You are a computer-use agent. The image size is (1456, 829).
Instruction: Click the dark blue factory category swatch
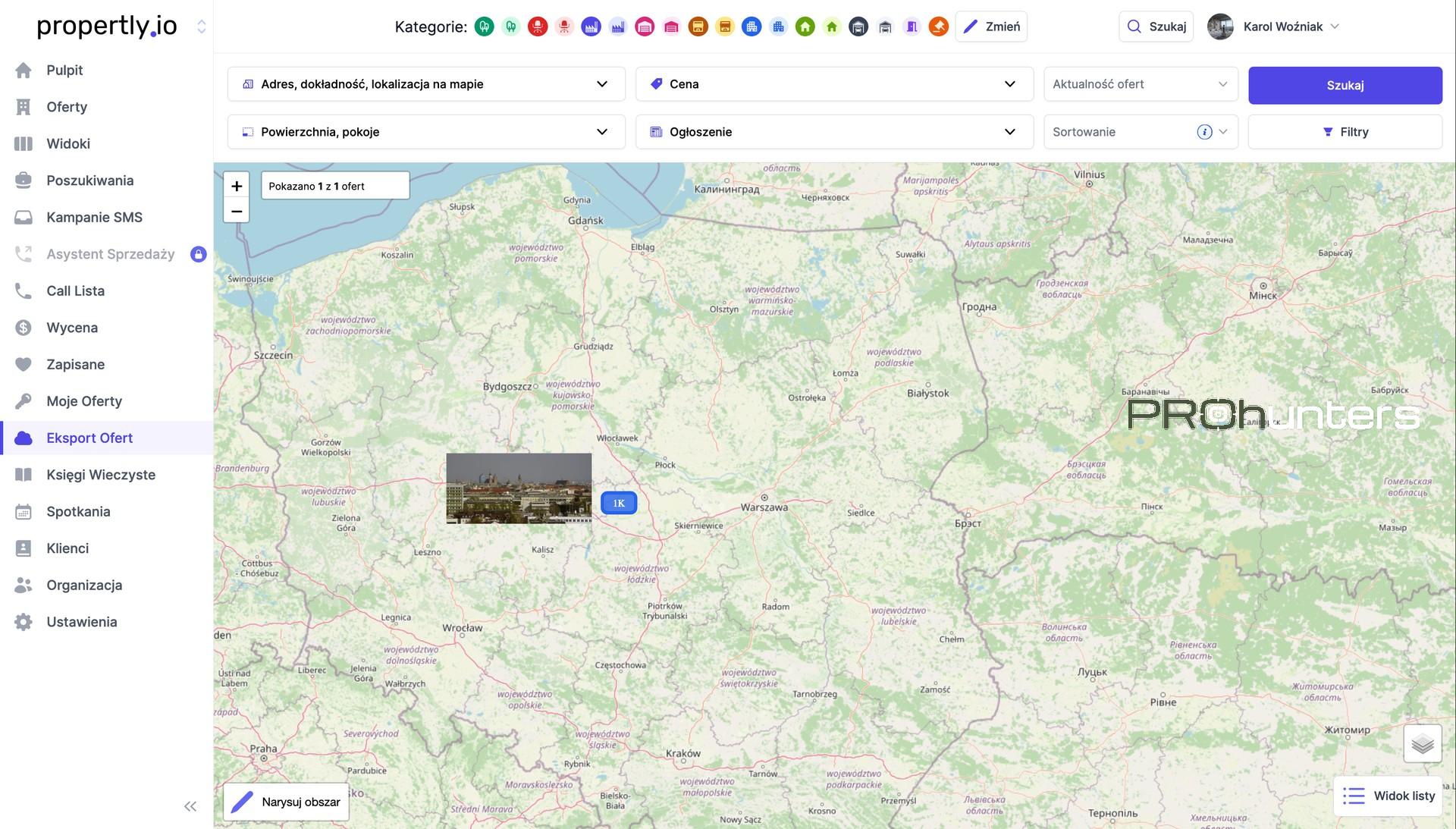591,27
